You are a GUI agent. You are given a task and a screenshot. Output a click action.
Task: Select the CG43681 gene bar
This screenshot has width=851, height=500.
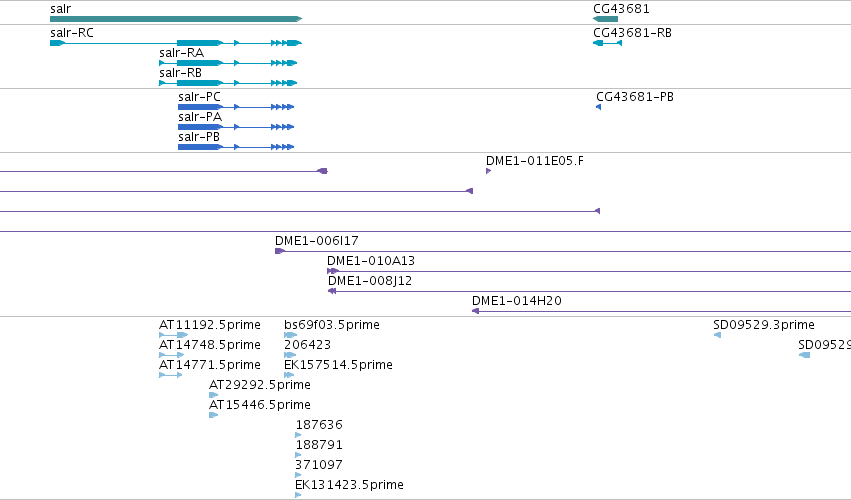pos(605,19)
